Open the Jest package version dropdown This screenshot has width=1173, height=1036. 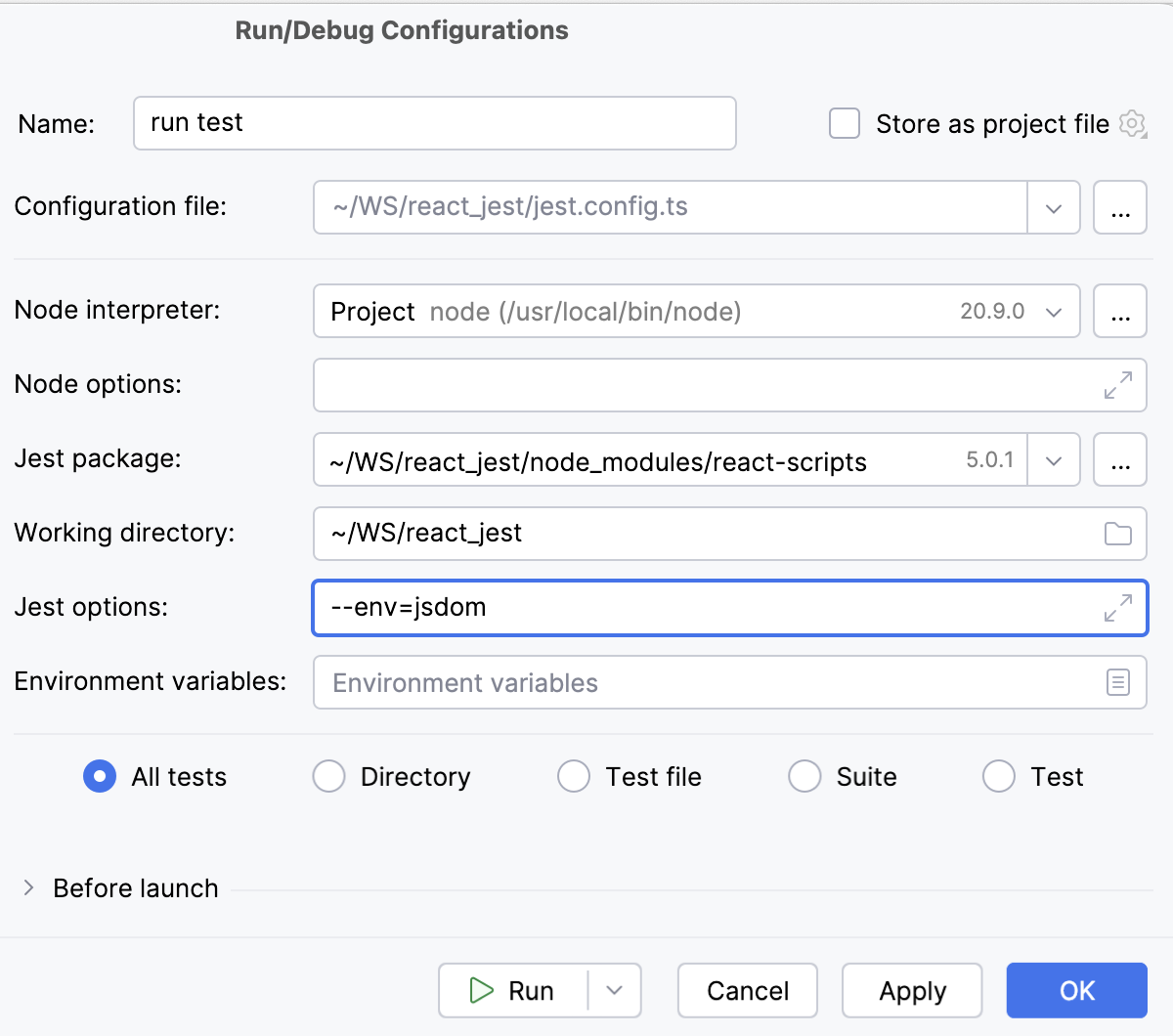pos(1054,459)
